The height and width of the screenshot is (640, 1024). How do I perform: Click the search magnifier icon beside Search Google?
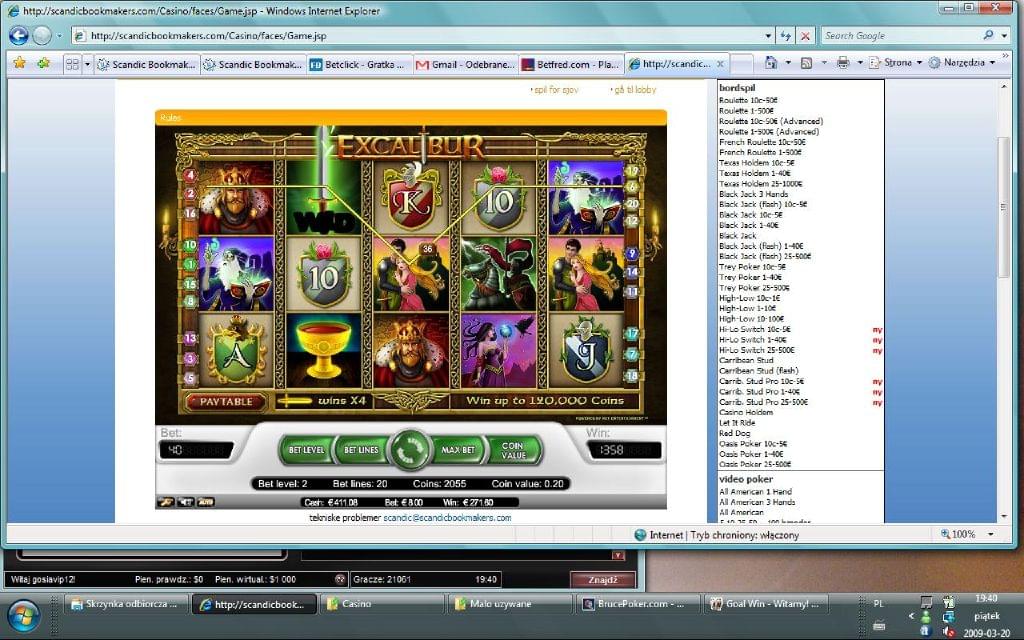[x=989, y=35]
